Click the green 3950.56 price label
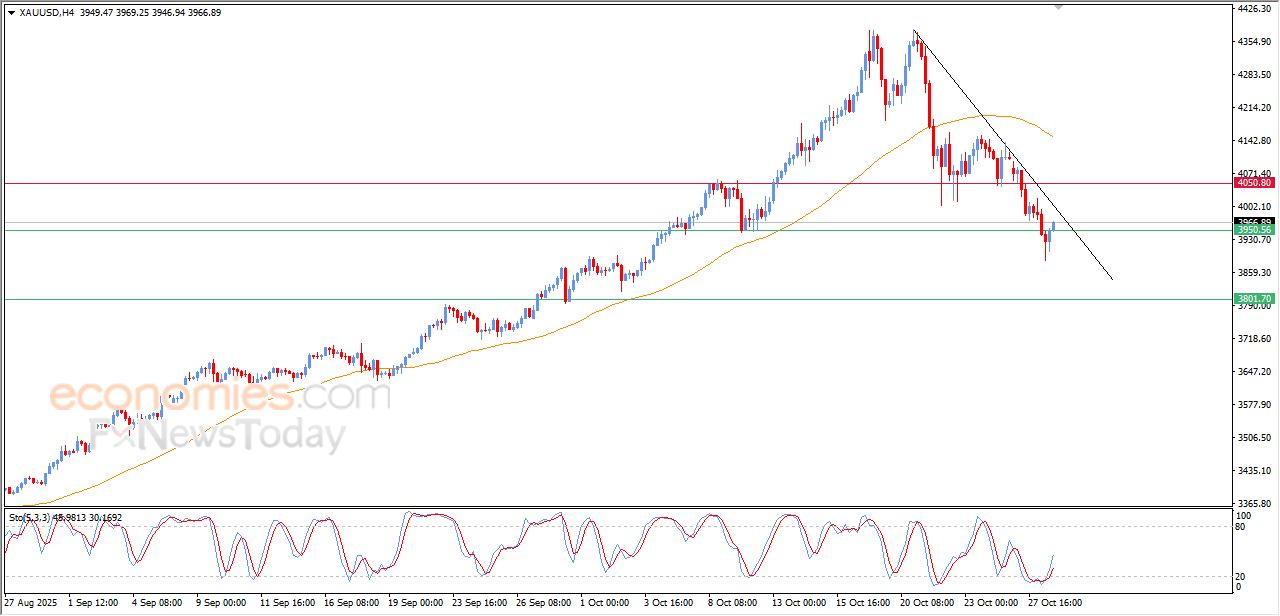Image resolution: width=1280 pixels, height=616 pixels. tap(1253, 230)
